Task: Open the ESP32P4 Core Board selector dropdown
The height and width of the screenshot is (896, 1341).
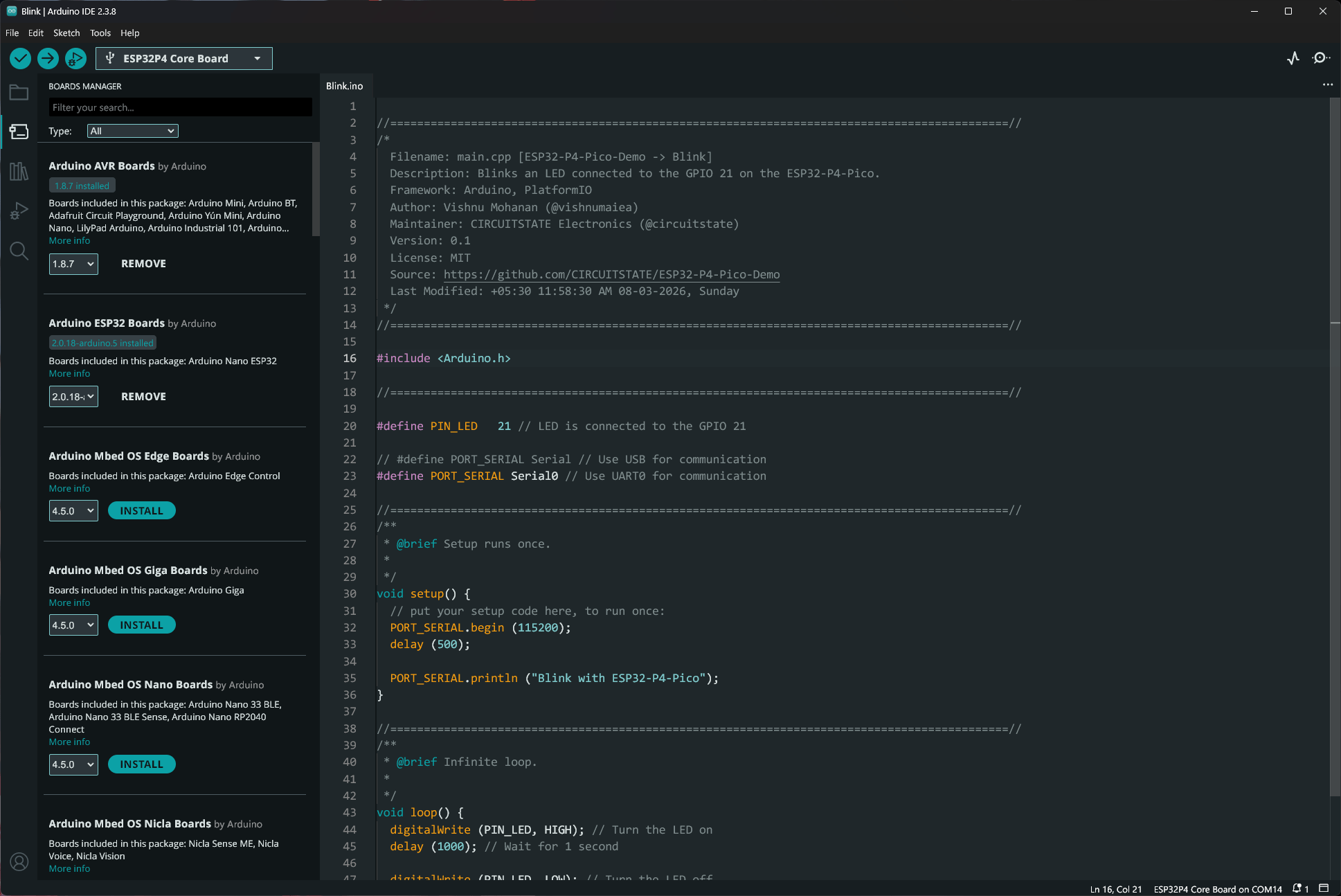Action: tap(184, 59)
